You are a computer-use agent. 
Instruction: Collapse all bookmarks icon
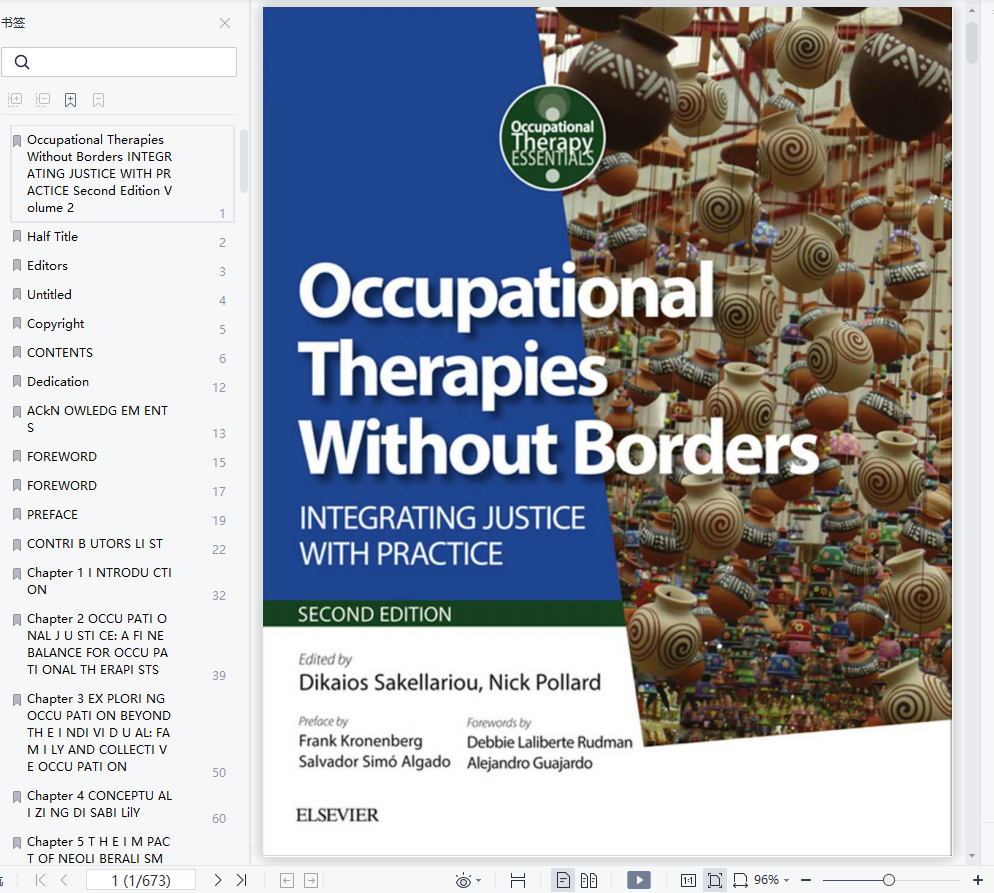click(42, 100)
